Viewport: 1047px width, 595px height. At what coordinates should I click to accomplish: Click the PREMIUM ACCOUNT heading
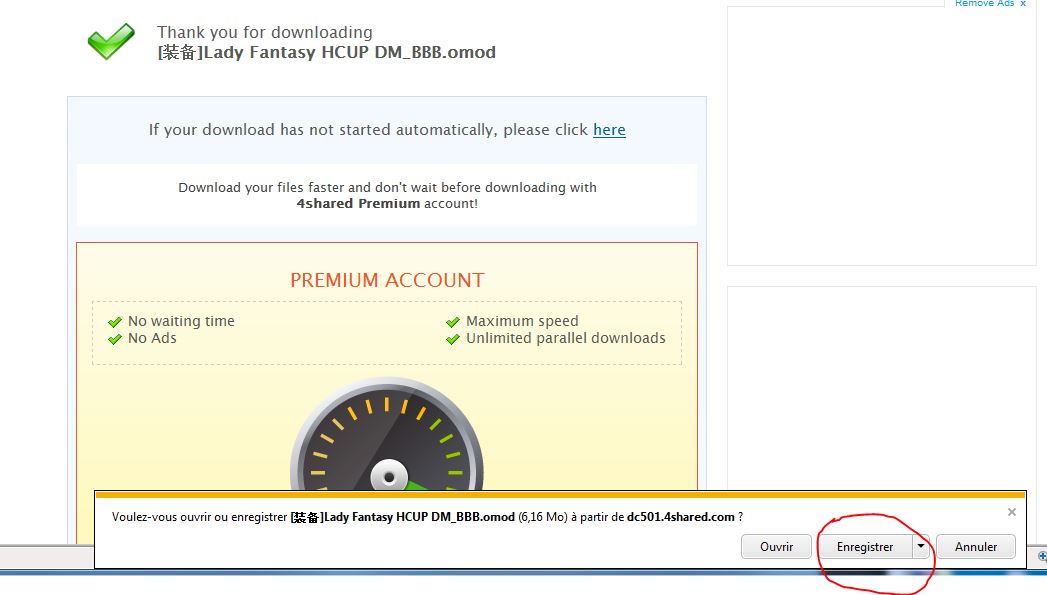(387, 280)
